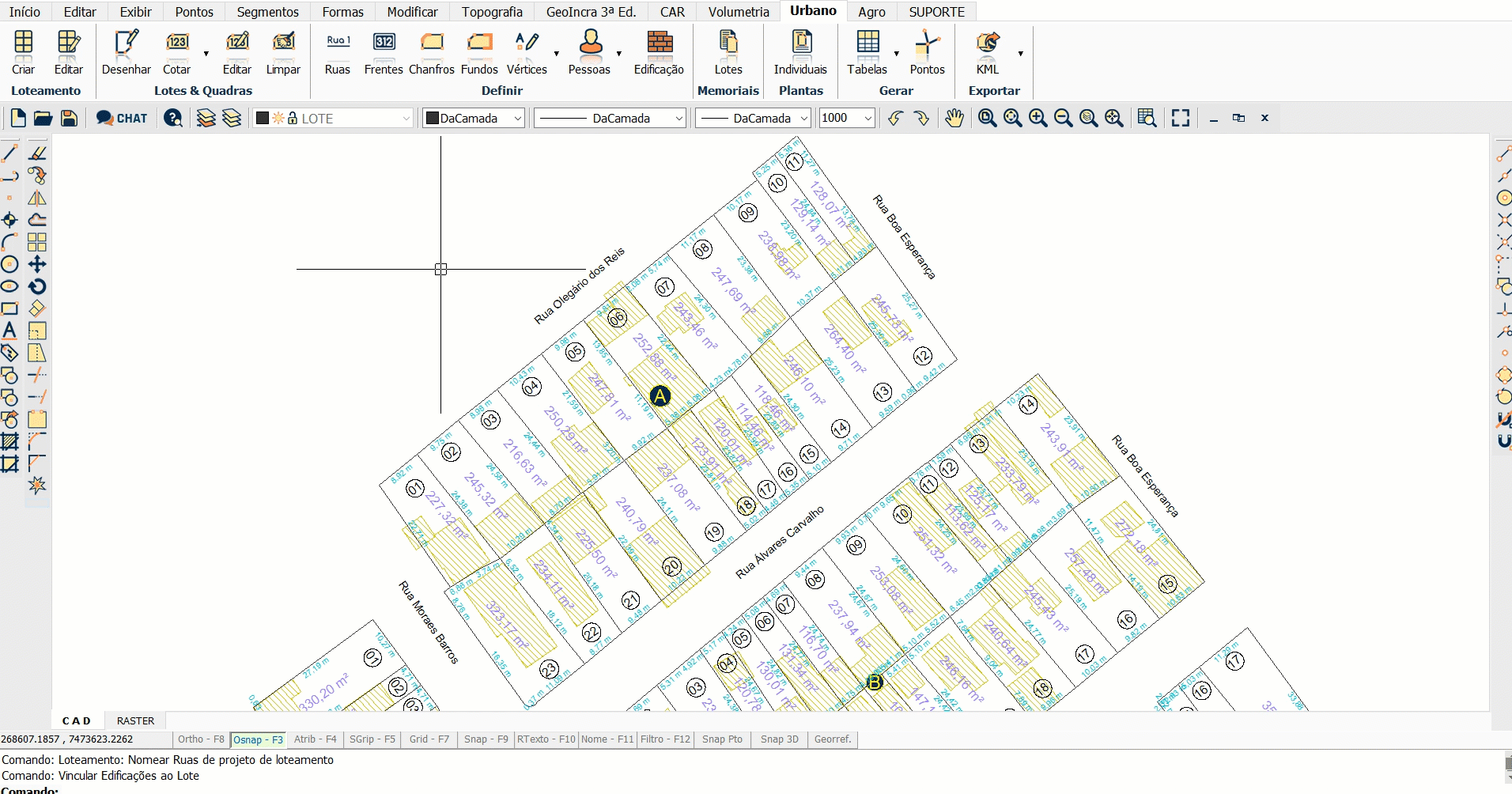Switch to the RASTER tab
Viewport: 1512px width, 794px height.
click(x=135, y=720)
